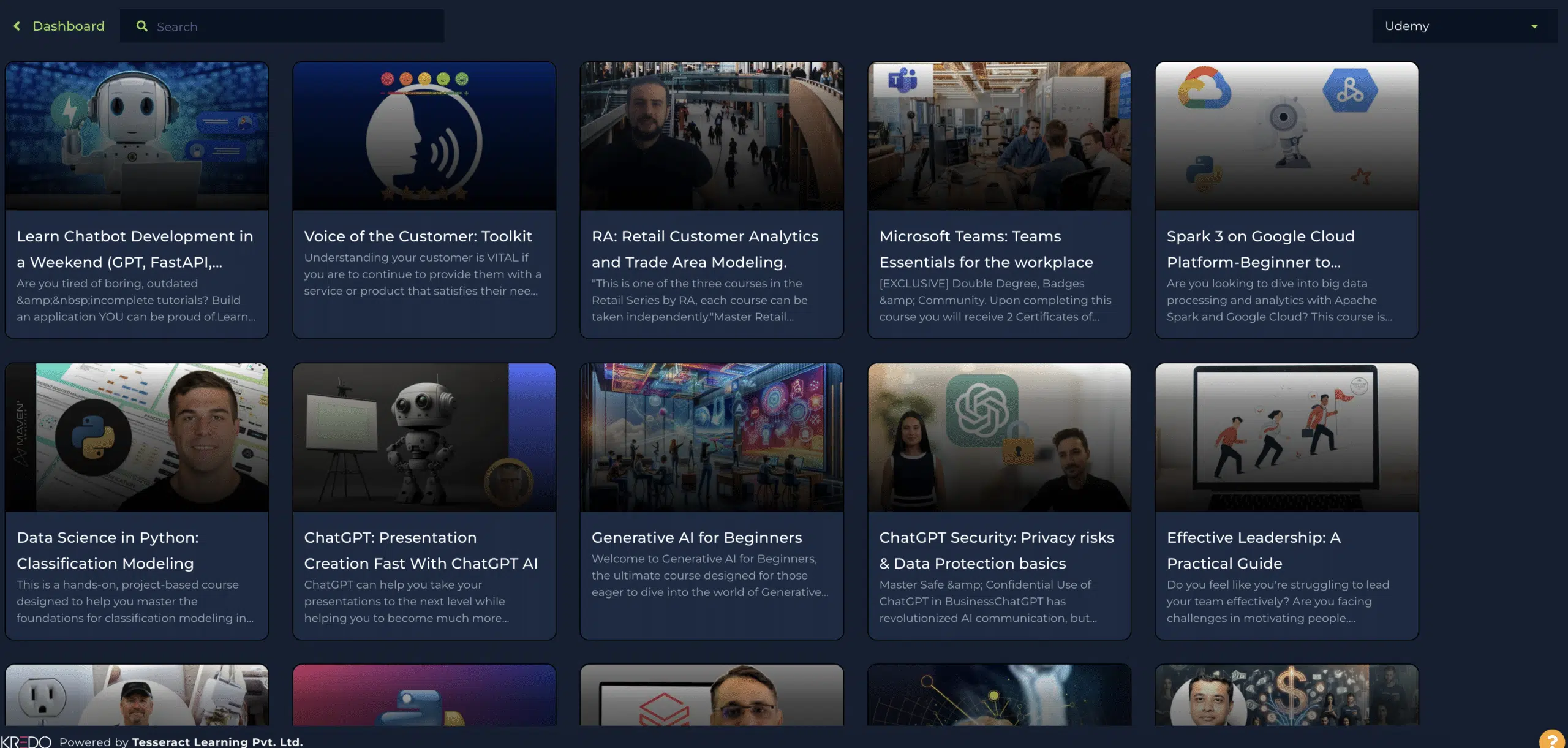Click description 'Are you tired of boring, outdated'

click(136, 300)
